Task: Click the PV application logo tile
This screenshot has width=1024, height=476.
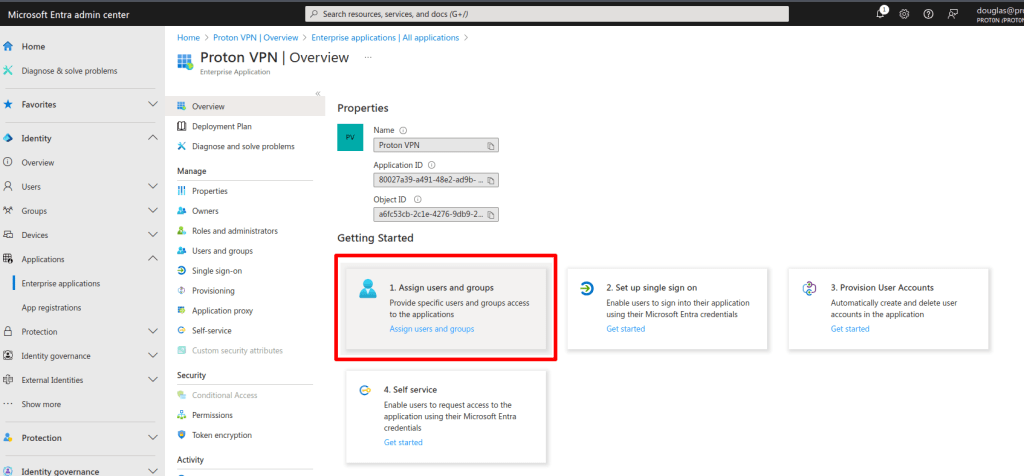Action: click(350, 138)
